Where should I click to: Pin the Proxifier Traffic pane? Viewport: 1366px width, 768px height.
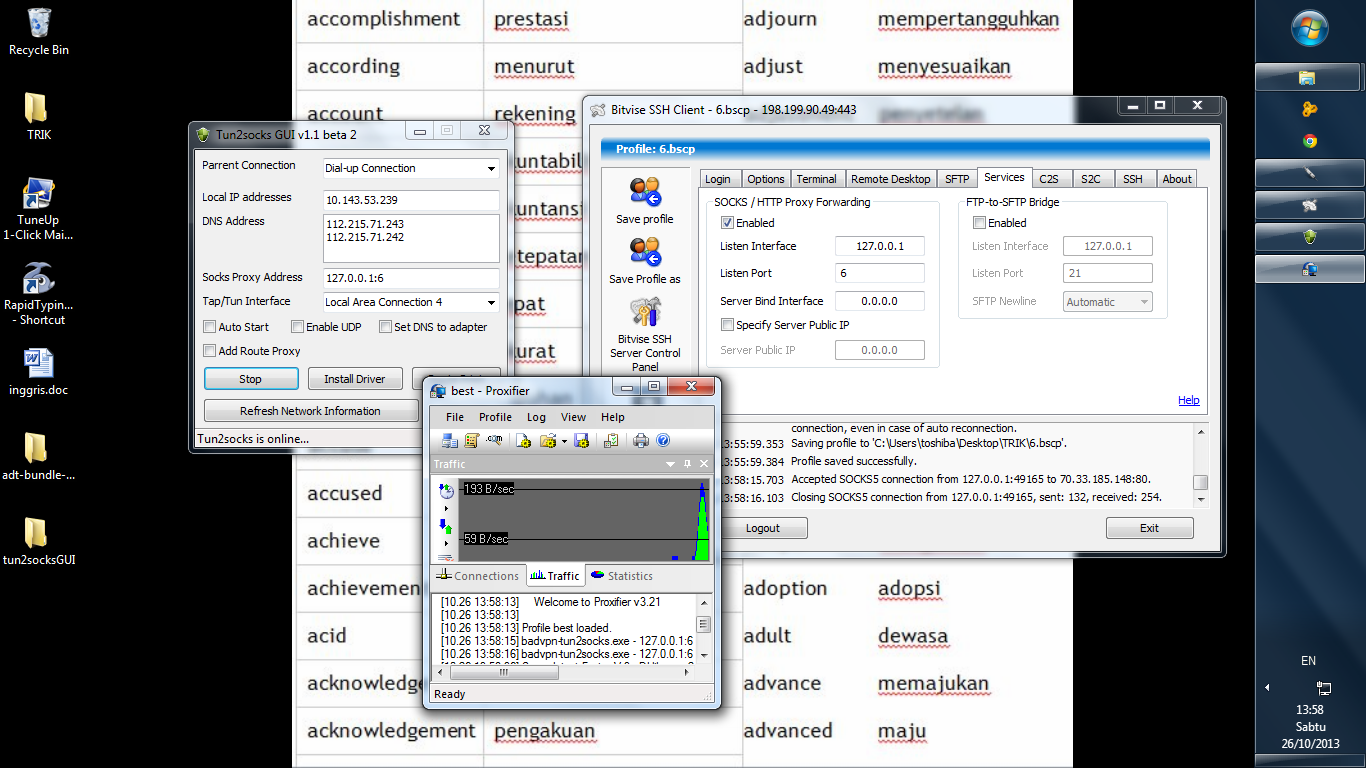tap(687, 464)
